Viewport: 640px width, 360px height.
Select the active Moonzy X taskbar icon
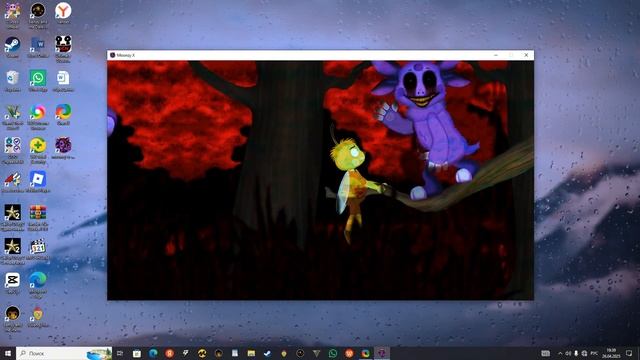[x=382, y=353]
